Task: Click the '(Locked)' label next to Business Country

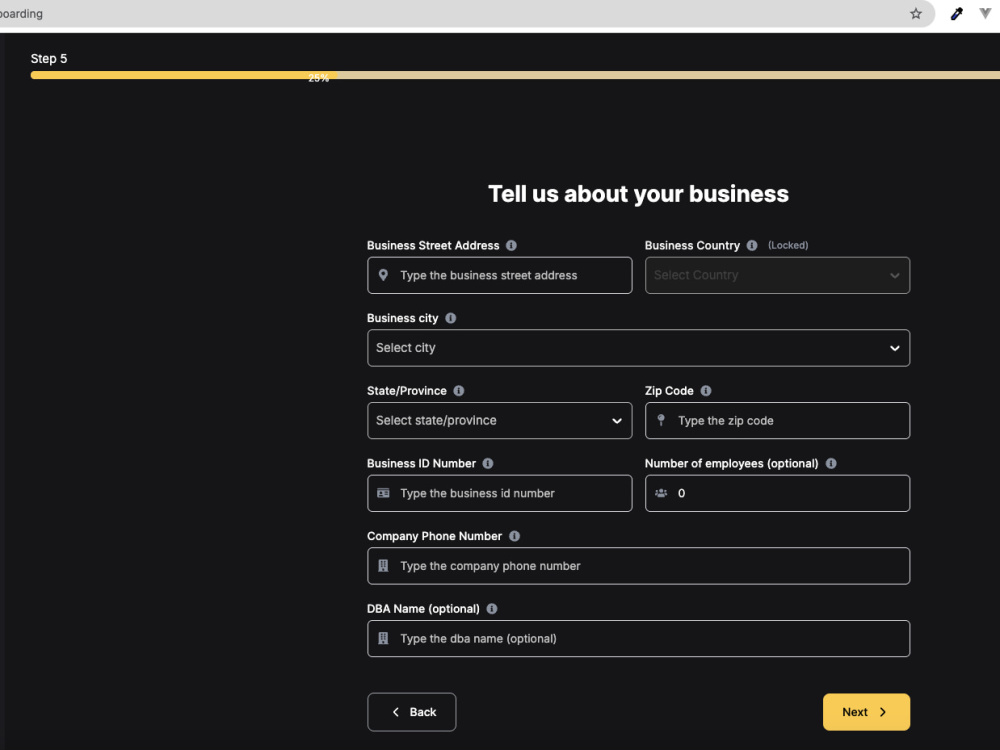Action: pyautogui.click(x=788, y=246)
